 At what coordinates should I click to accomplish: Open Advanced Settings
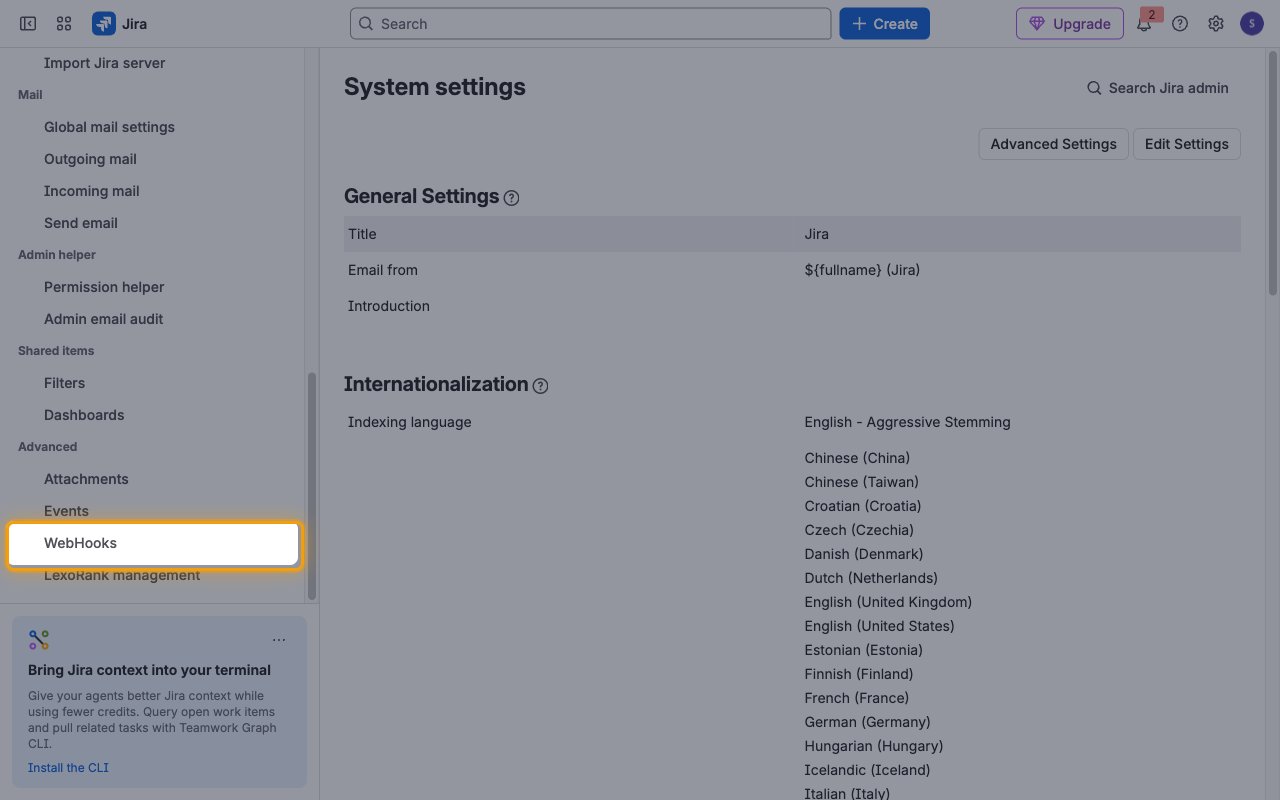(1053, 144)
